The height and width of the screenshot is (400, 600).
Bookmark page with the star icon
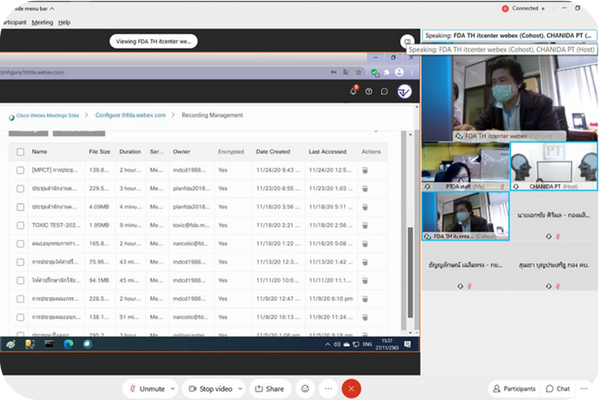(x=359, y=72)
